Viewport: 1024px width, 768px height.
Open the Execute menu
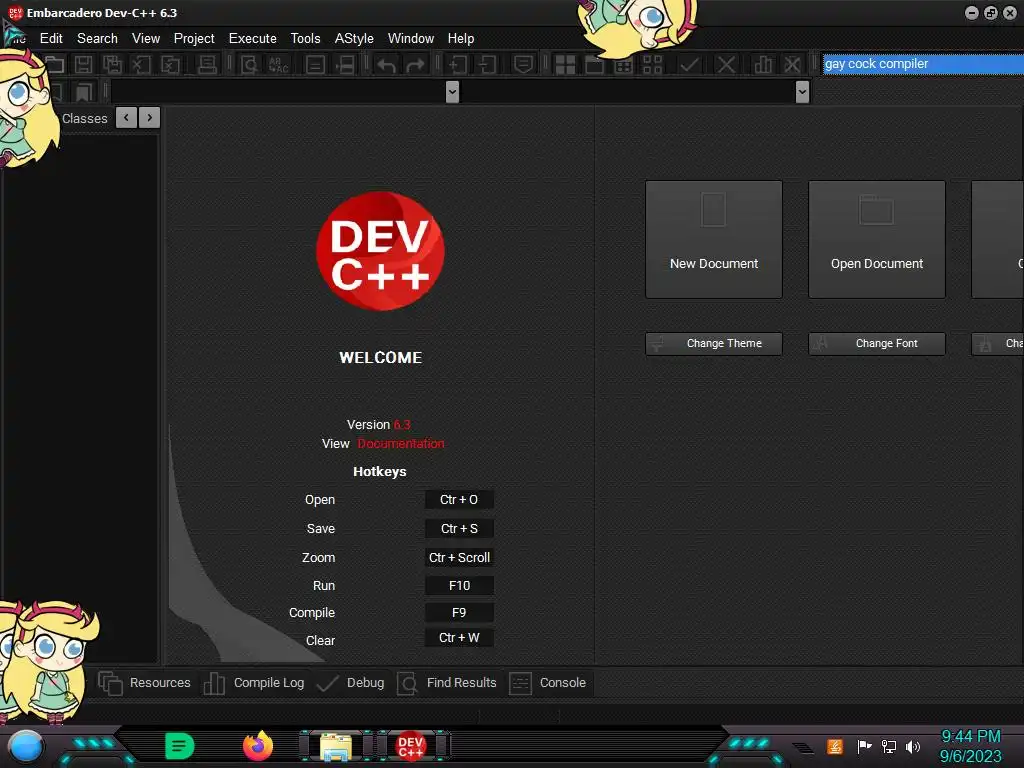coord(253,39)
